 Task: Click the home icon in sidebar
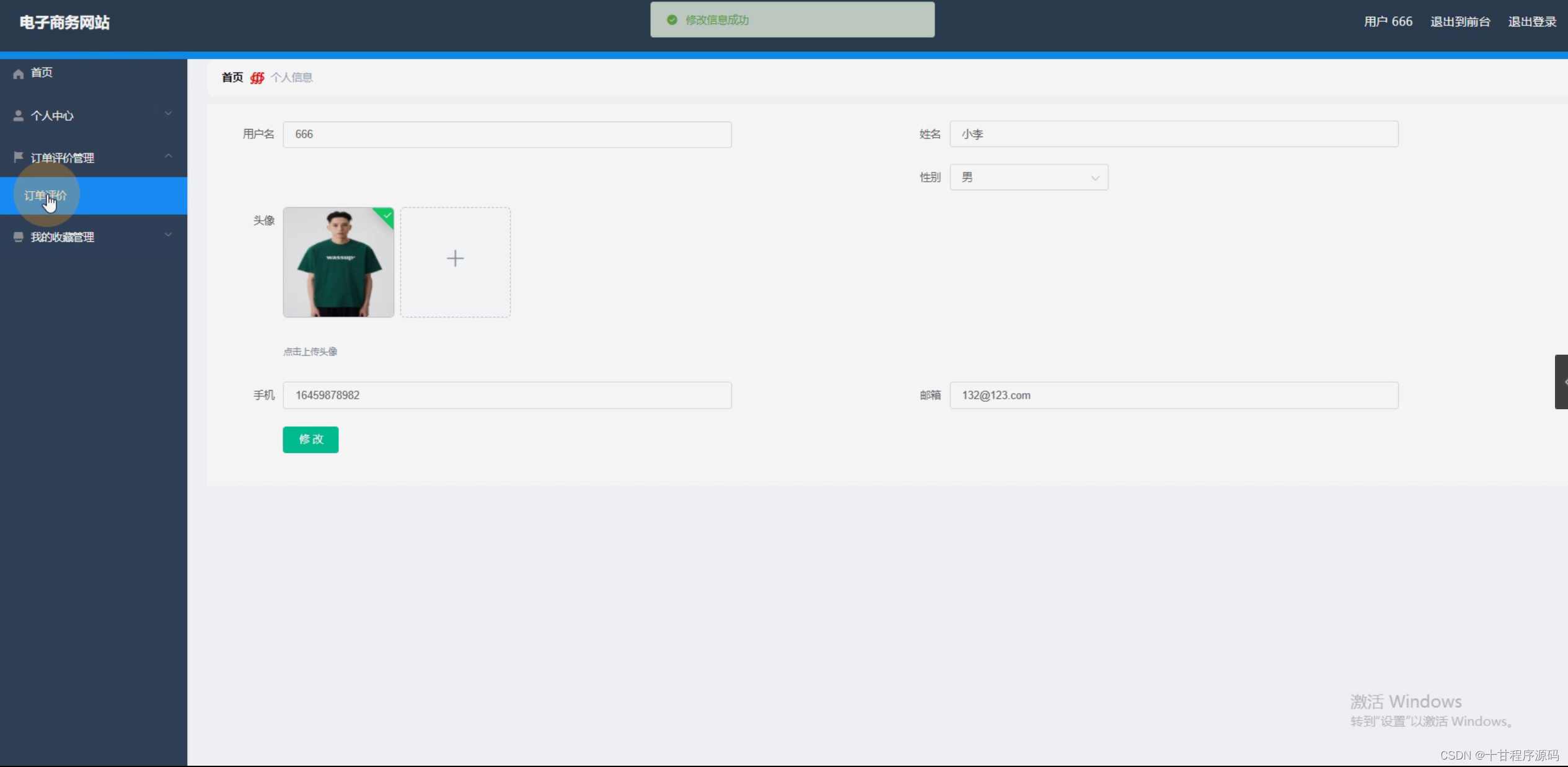click(19, 74)
